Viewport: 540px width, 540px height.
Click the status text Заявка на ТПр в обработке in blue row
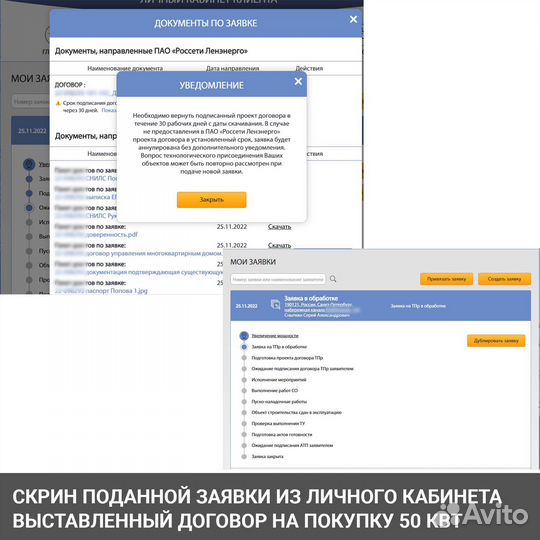[x=418, y=306]
